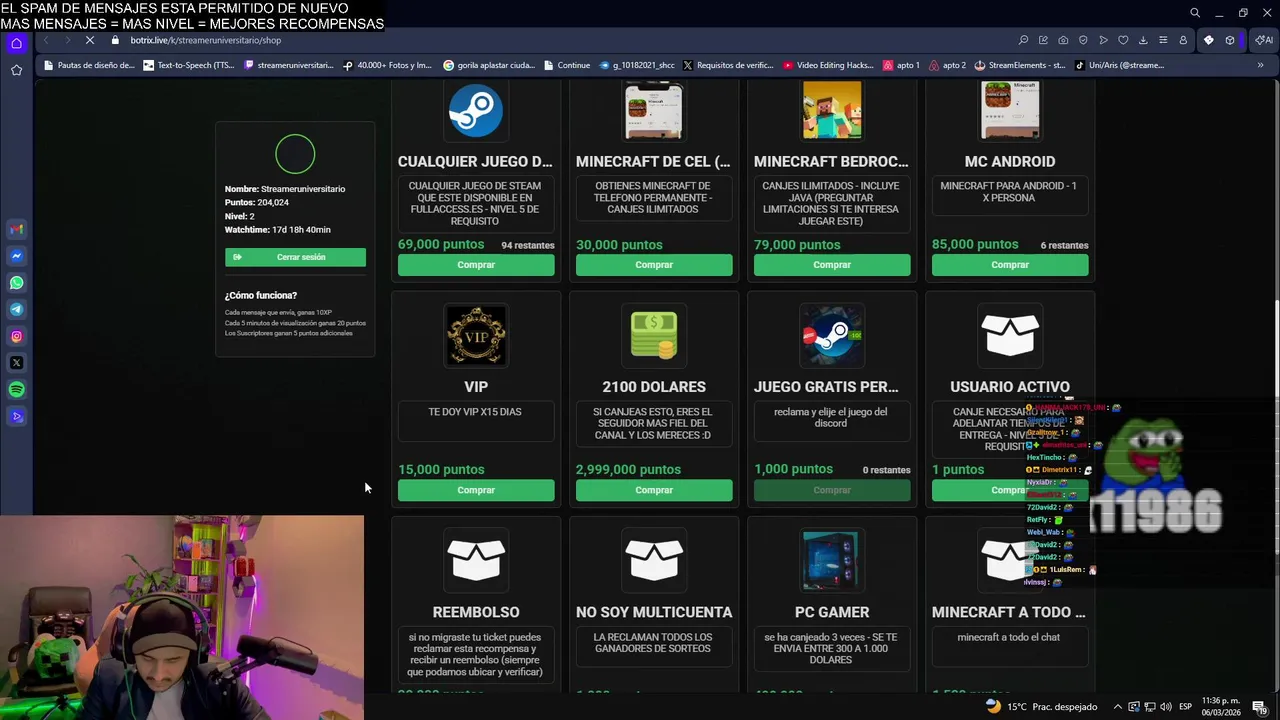Open the Uni/Aris TikTok bookmark
Screen dimensions: 1280x720
click(1119, 65)
